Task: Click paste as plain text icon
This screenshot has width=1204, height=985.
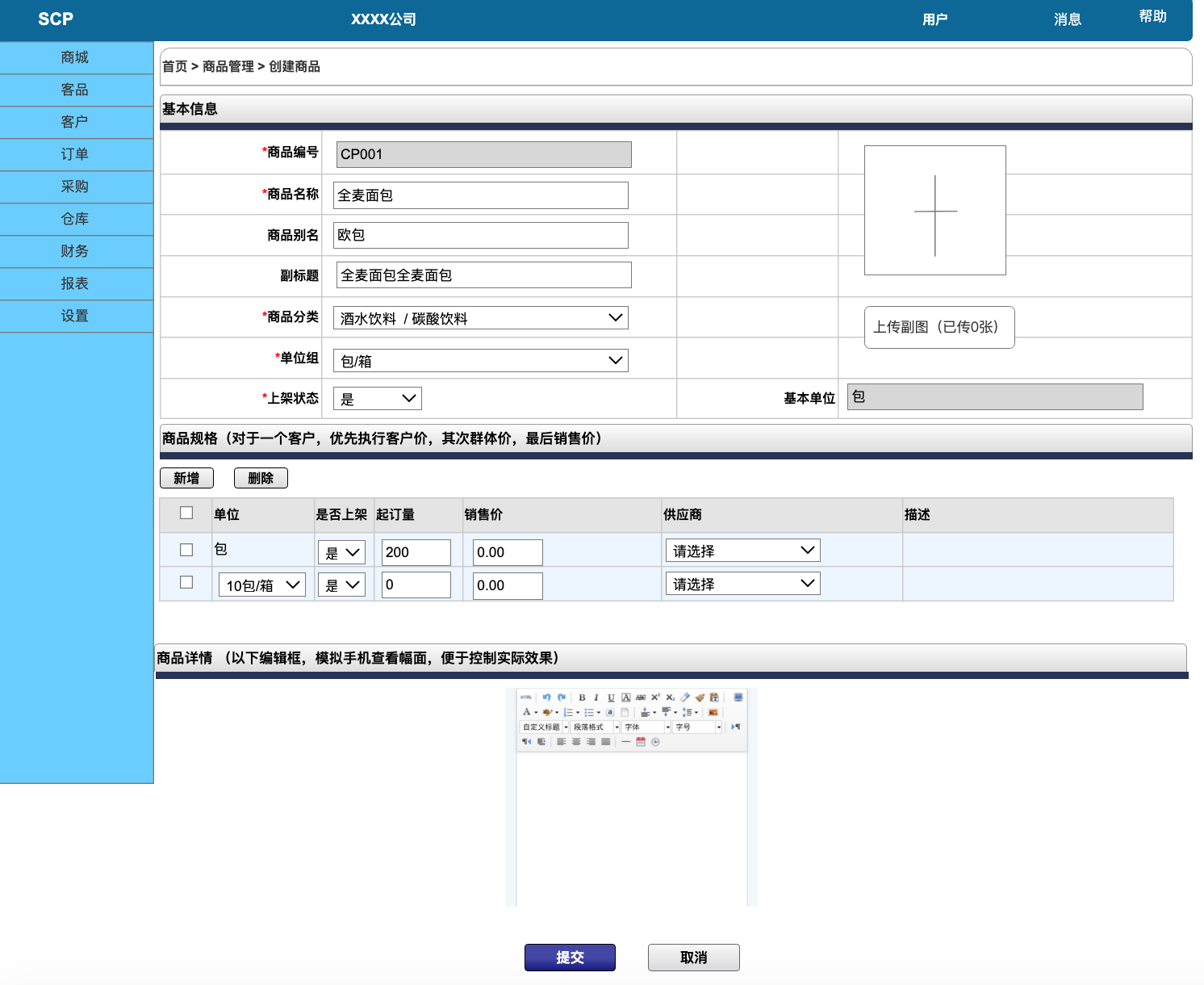Action: pyautogui.click(x=714, y=698)
